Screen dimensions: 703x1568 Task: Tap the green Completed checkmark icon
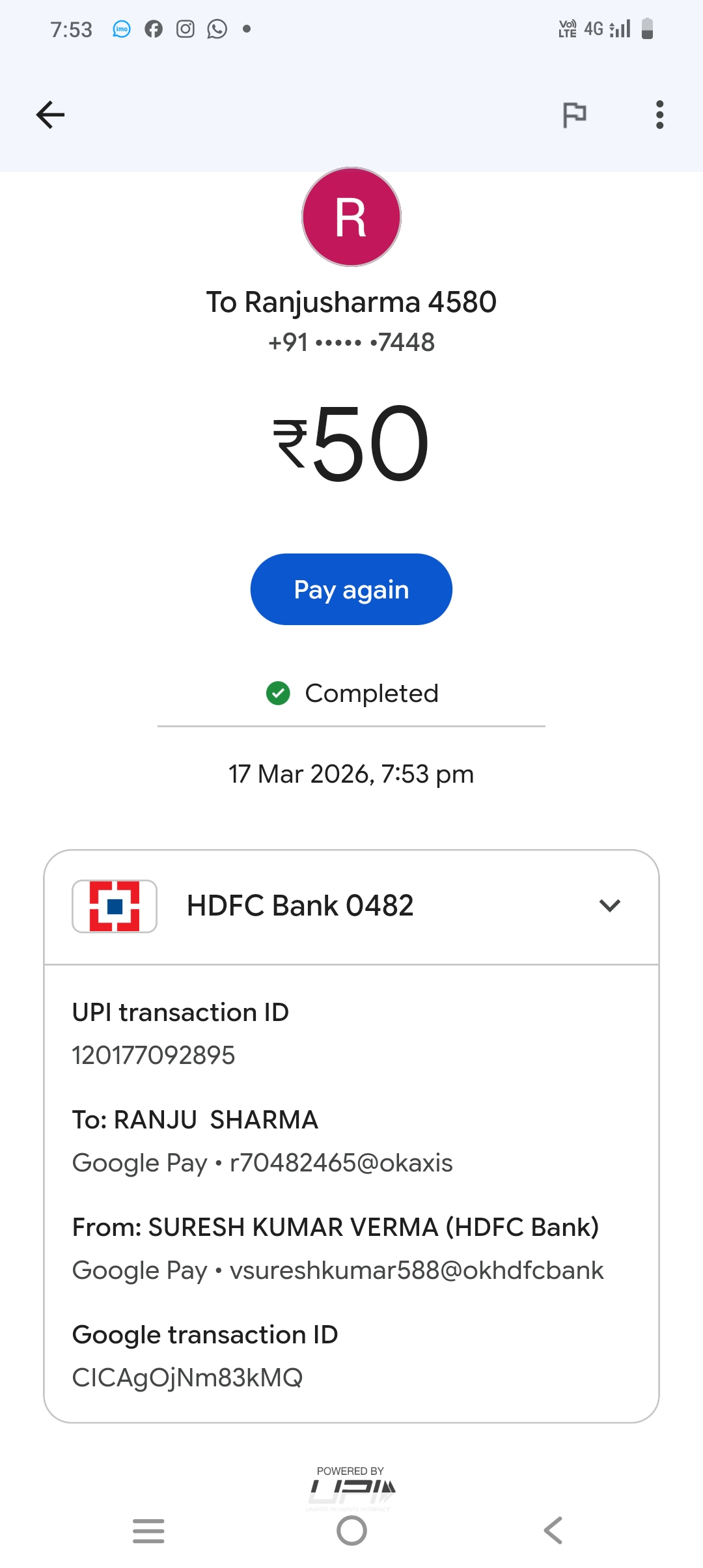278,693
